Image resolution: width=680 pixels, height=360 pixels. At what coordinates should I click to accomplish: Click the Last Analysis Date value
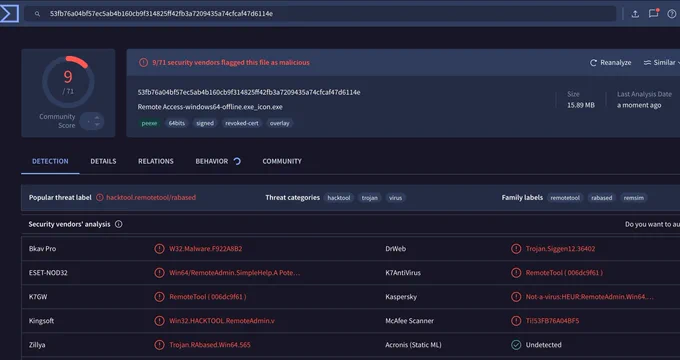point(639,105)
